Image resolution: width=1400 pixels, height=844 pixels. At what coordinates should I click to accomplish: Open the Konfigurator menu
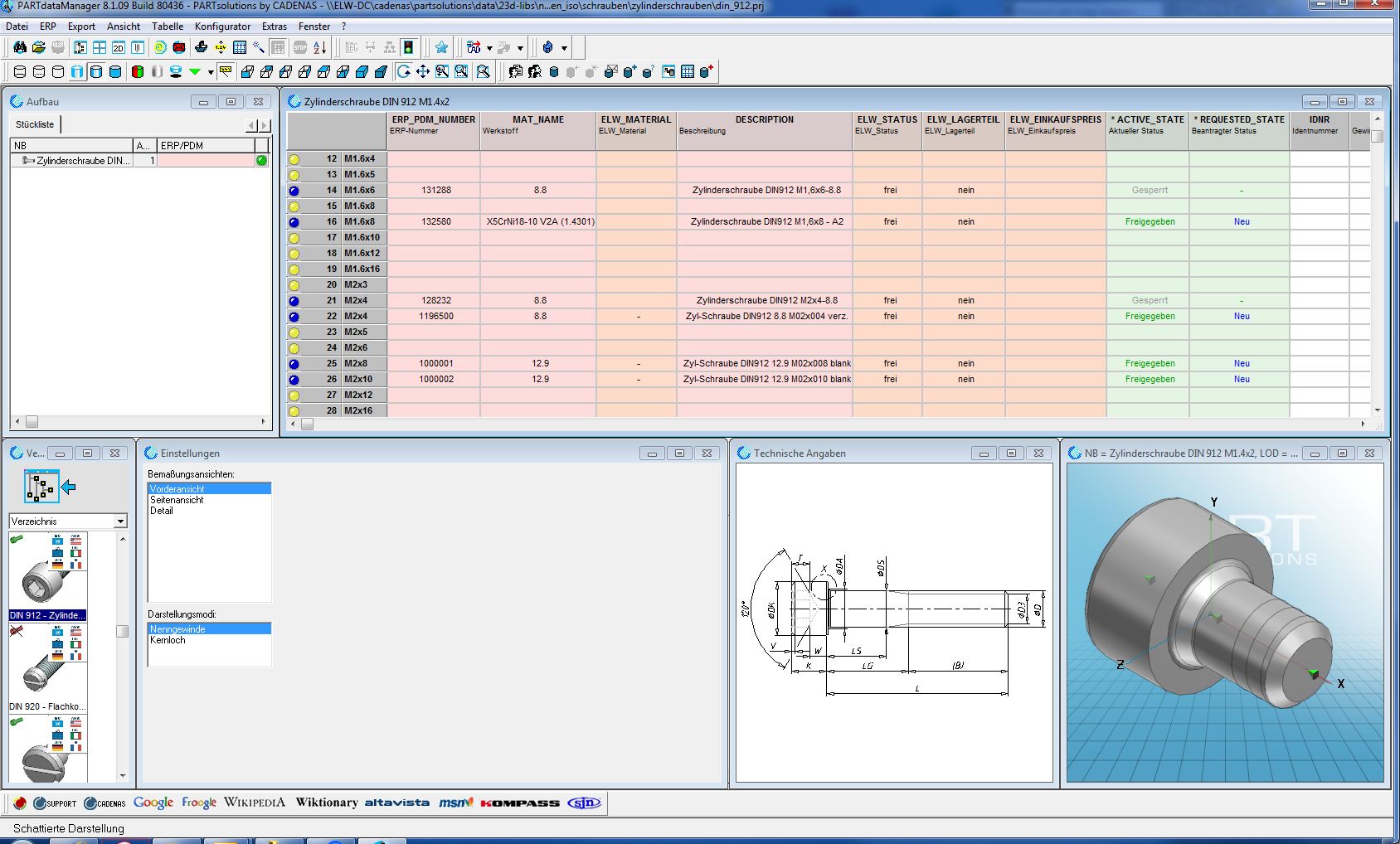pyautogui.click(x=222, y=27)
